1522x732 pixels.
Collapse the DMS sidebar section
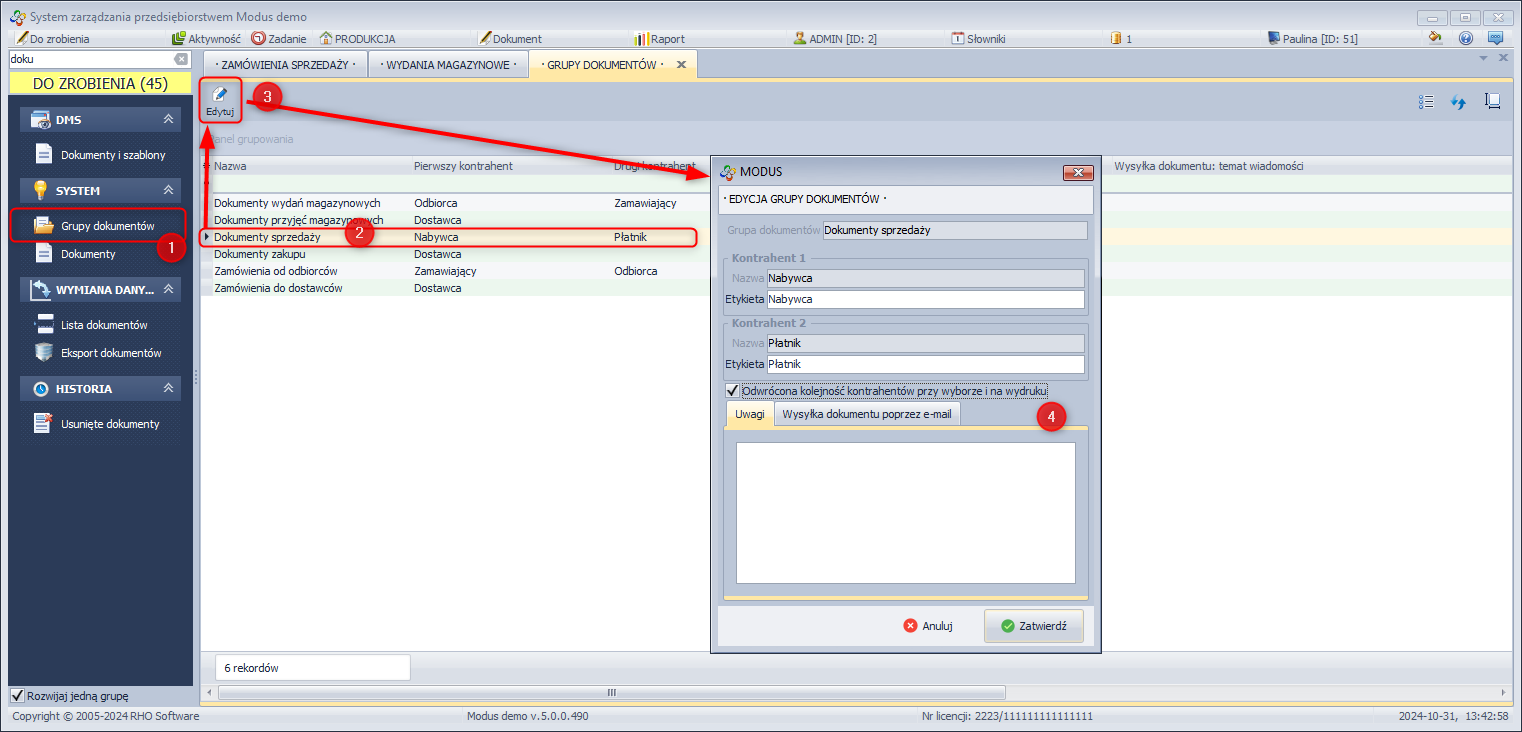168,120
